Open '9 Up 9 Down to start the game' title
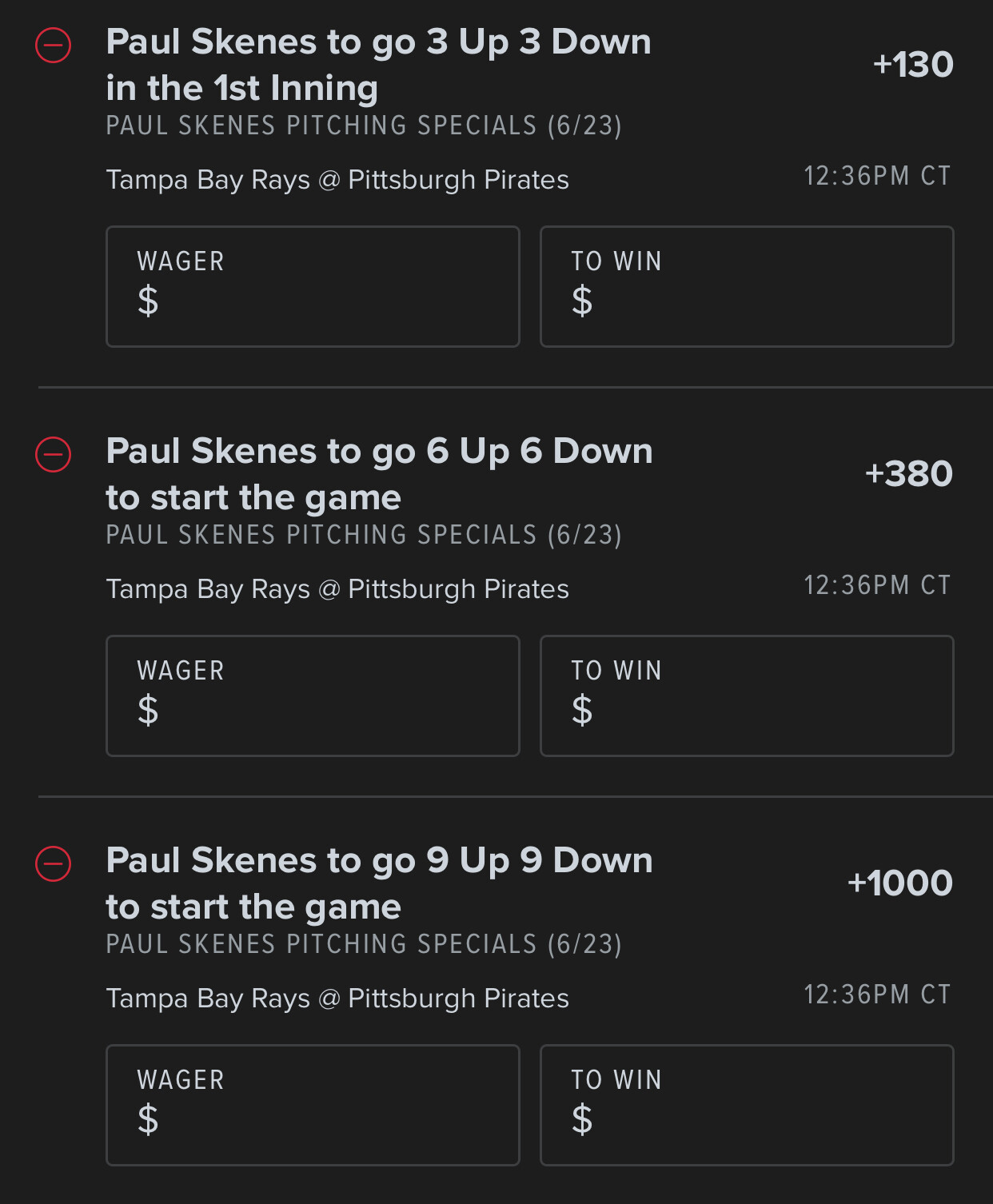Image resolution: width=993 pixels, height=1204 pixels. (379, 883)
